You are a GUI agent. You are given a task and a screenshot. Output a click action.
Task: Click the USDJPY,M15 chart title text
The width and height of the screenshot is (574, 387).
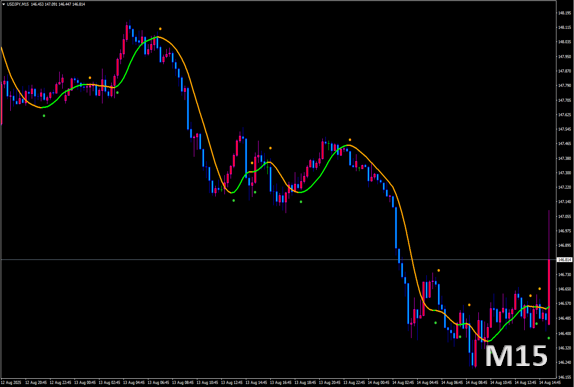coord(17,4)
